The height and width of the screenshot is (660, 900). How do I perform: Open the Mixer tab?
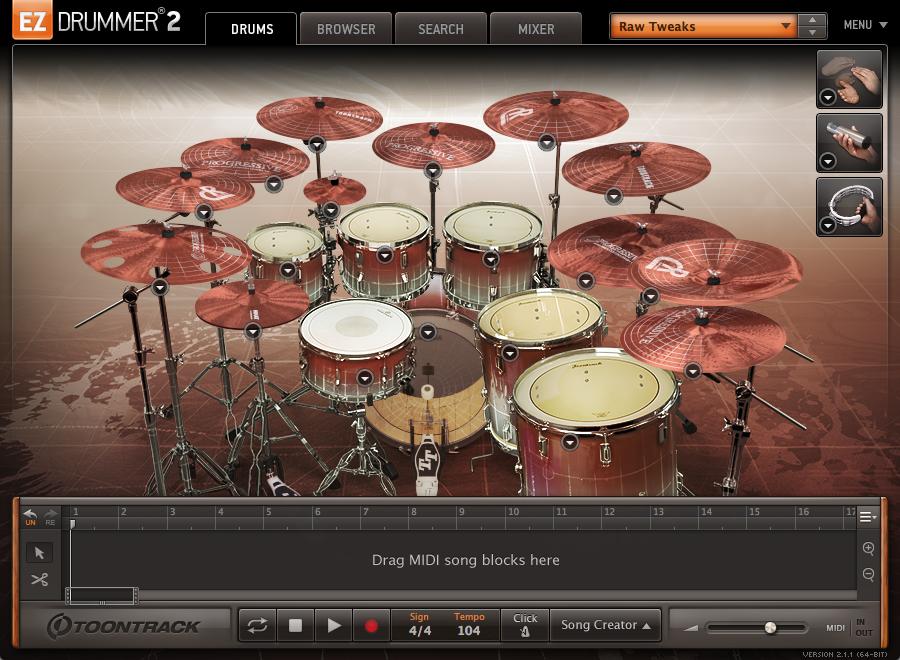point(536,29)
